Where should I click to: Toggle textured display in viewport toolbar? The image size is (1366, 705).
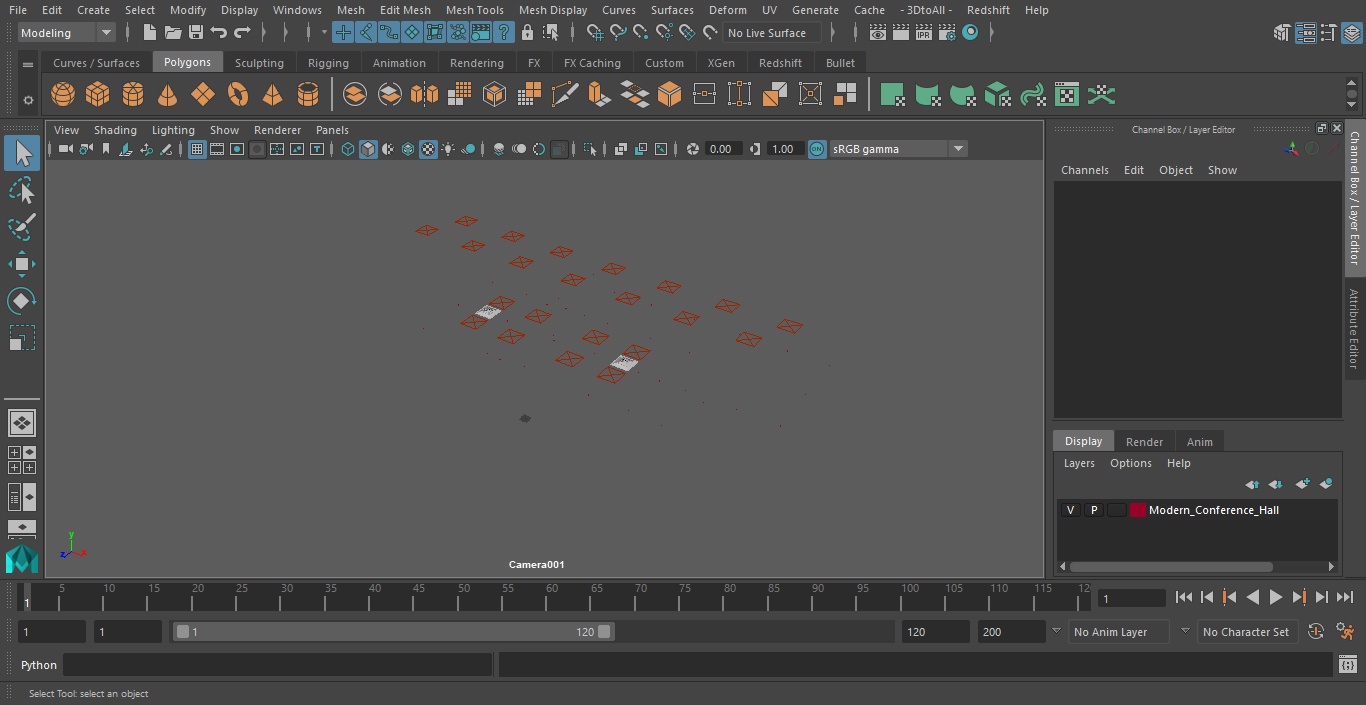[x=428, y=149]
